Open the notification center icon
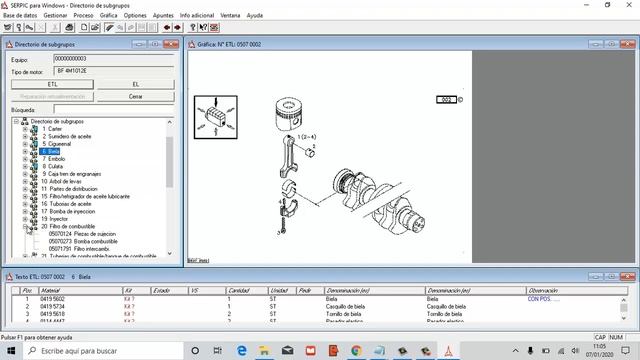The height and width of the screenshot is (360, 640). click(625, 351)
